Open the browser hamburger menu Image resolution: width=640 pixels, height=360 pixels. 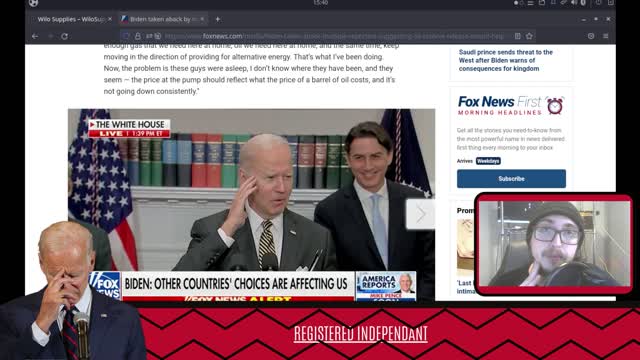pos(606,36)
